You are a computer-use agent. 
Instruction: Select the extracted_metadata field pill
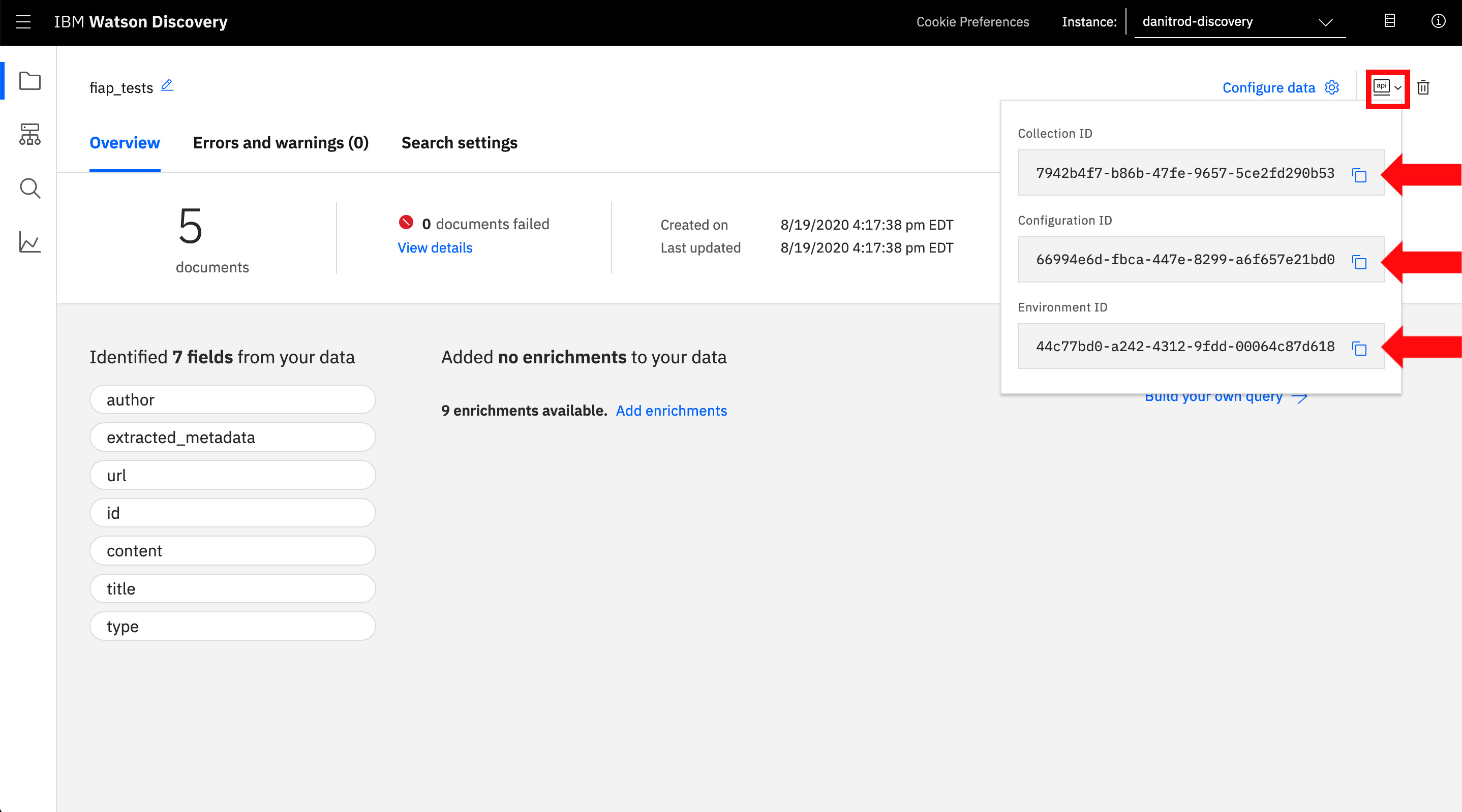[232, 438]
